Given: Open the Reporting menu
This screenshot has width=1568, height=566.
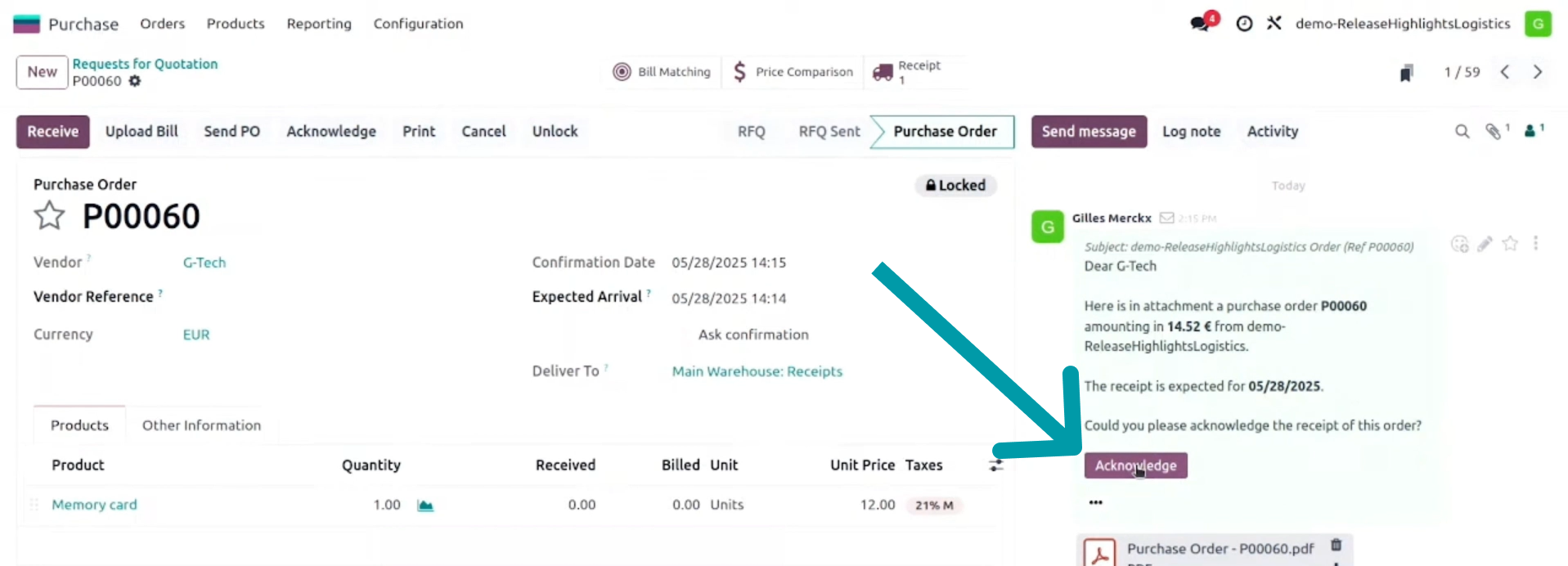Looking at the screenshot, I should (x=319, y=24).
